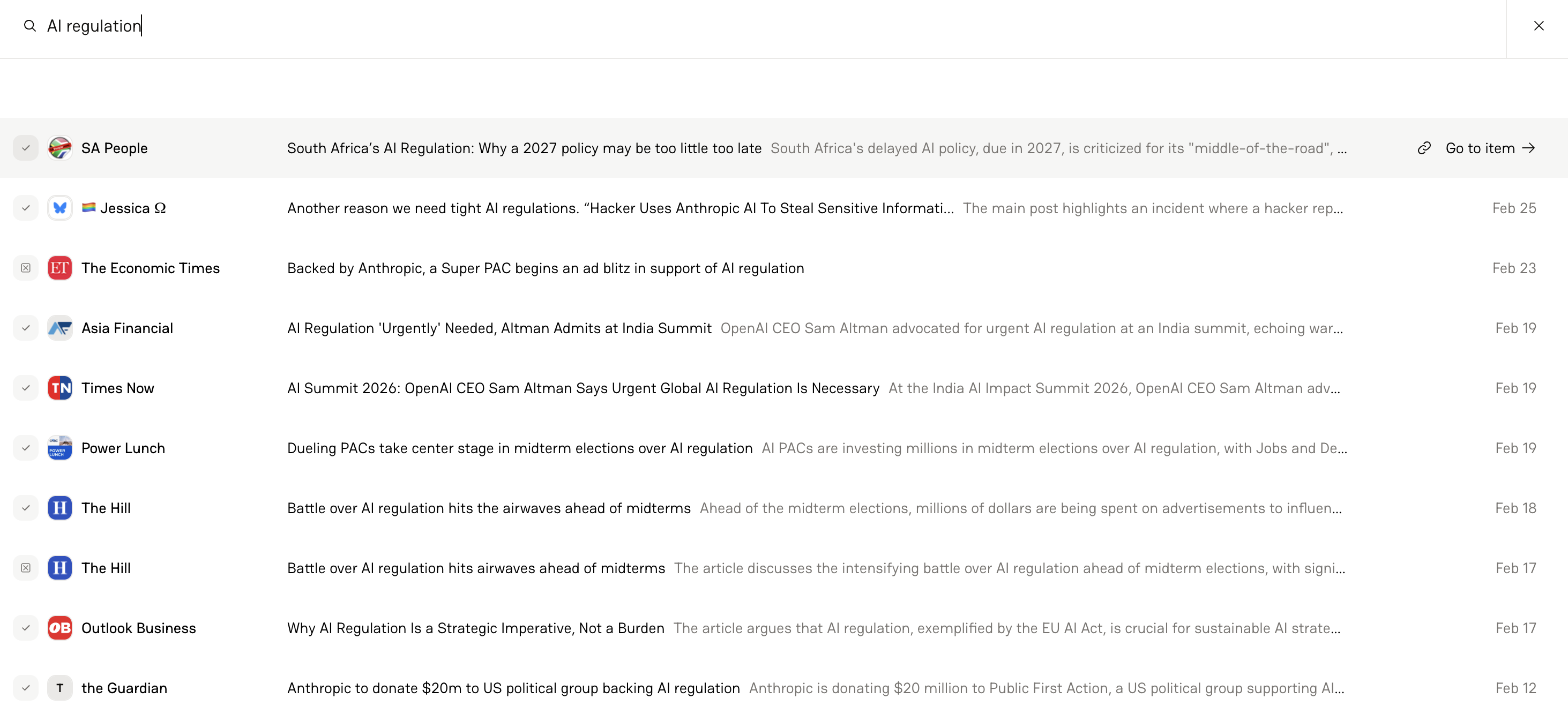
Task: Click the Asia Financial source icon
Action: (x=59, y=327)
